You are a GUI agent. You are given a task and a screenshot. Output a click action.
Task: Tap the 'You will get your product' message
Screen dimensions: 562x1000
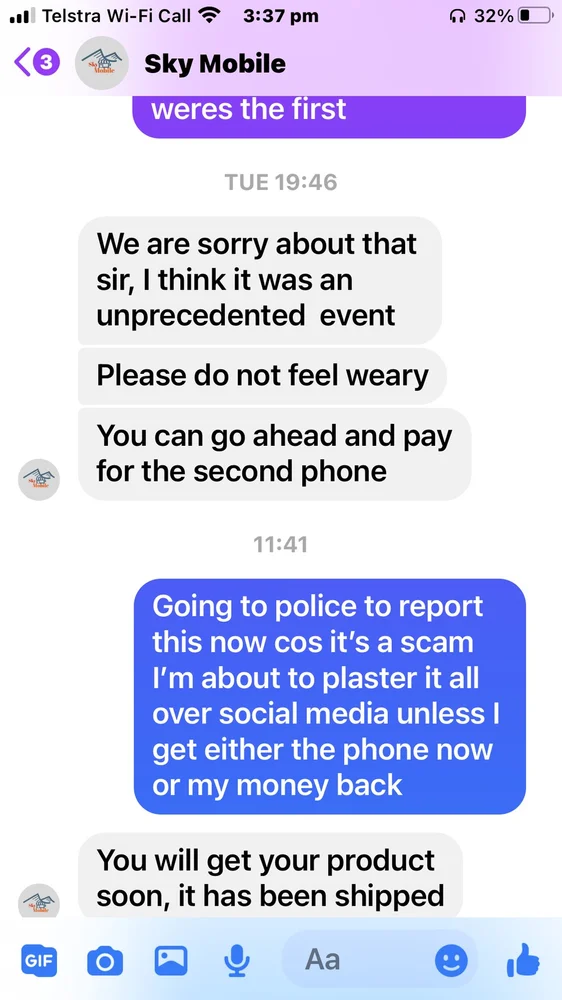coord(270,877)
